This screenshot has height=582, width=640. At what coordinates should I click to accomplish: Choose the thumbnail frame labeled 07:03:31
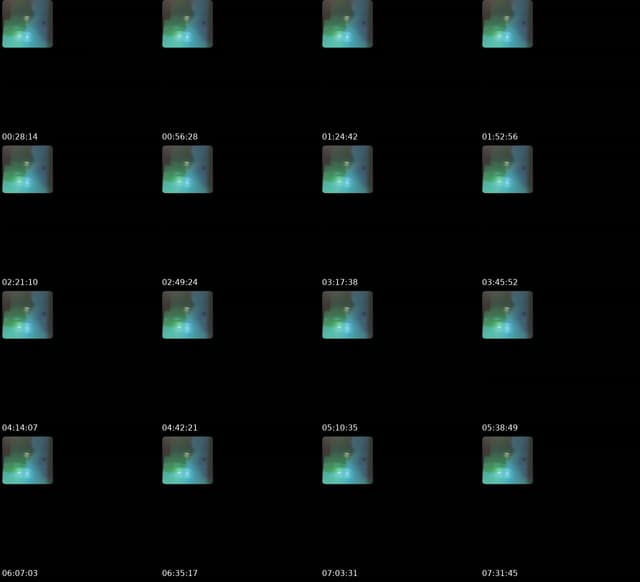click(x=347, y=460)
